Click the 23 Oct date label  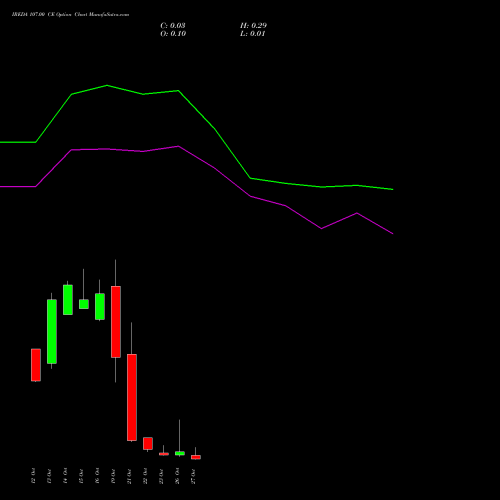pyautogui.click(x=161, y=476)
